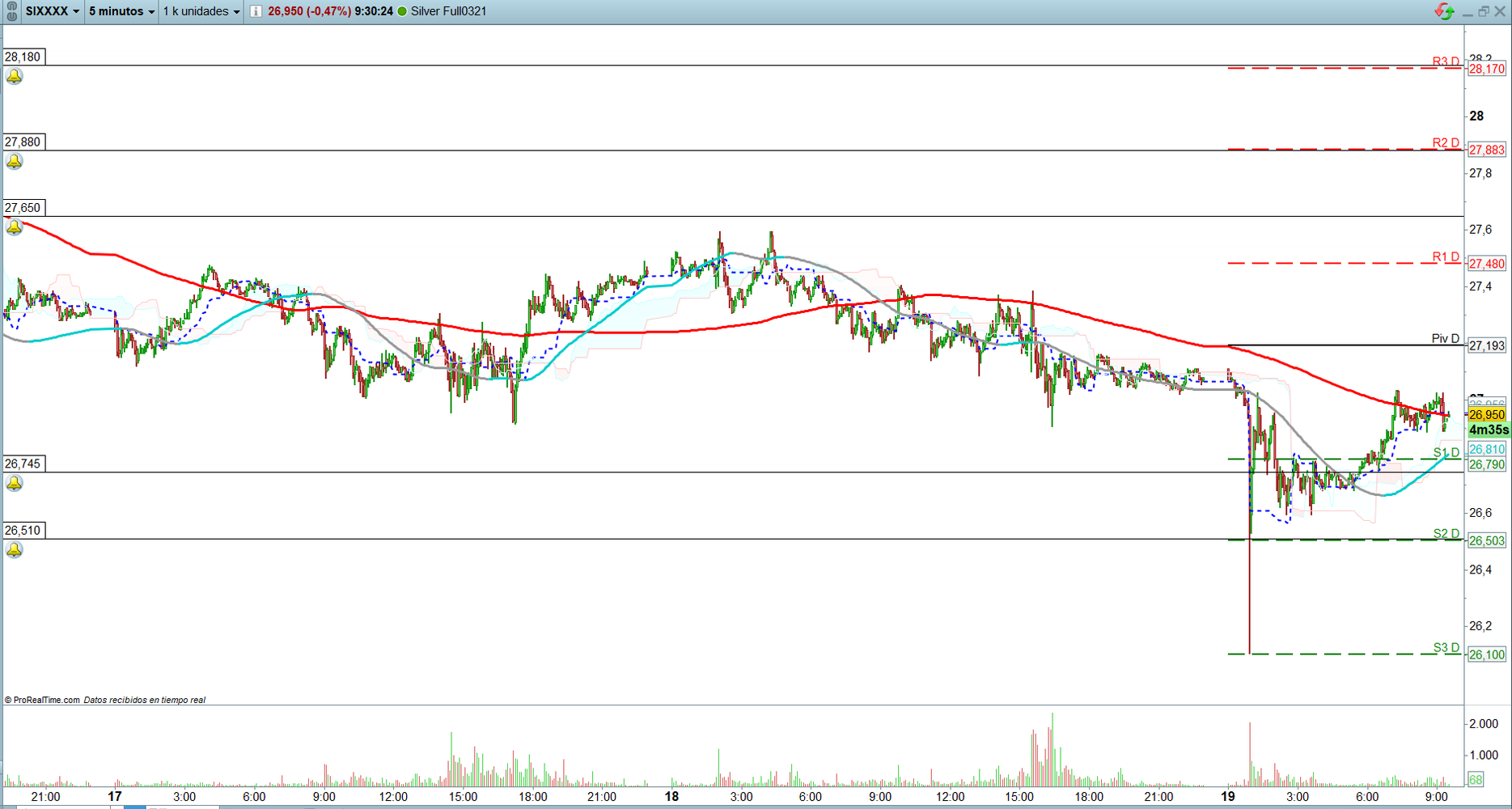Click the 26,790 price tag
Viewport: 1512px width, 809px height.
[1487, 465]
